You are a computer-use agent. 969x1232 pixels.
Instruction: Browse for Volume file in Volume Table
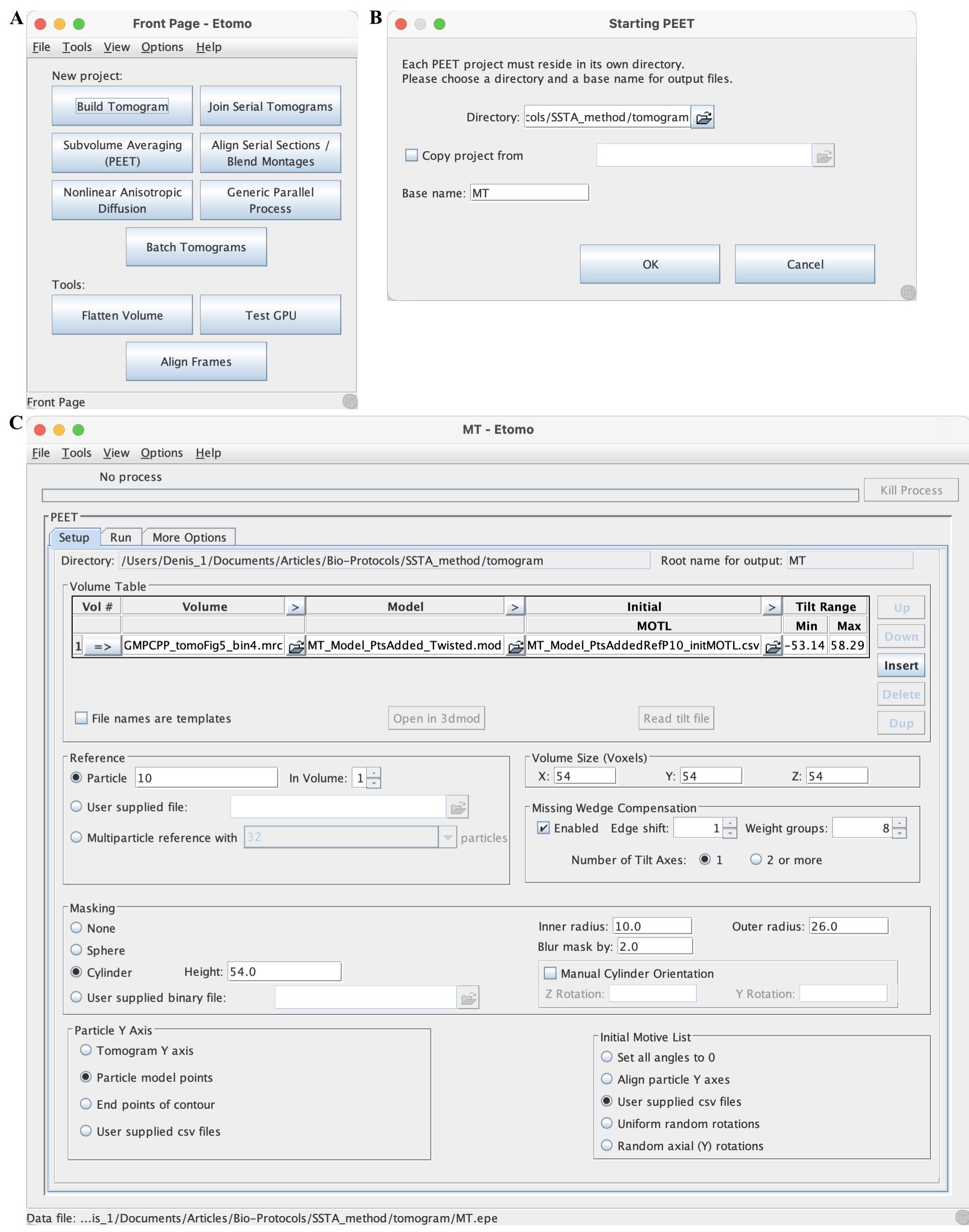click(x=296, y=646)
